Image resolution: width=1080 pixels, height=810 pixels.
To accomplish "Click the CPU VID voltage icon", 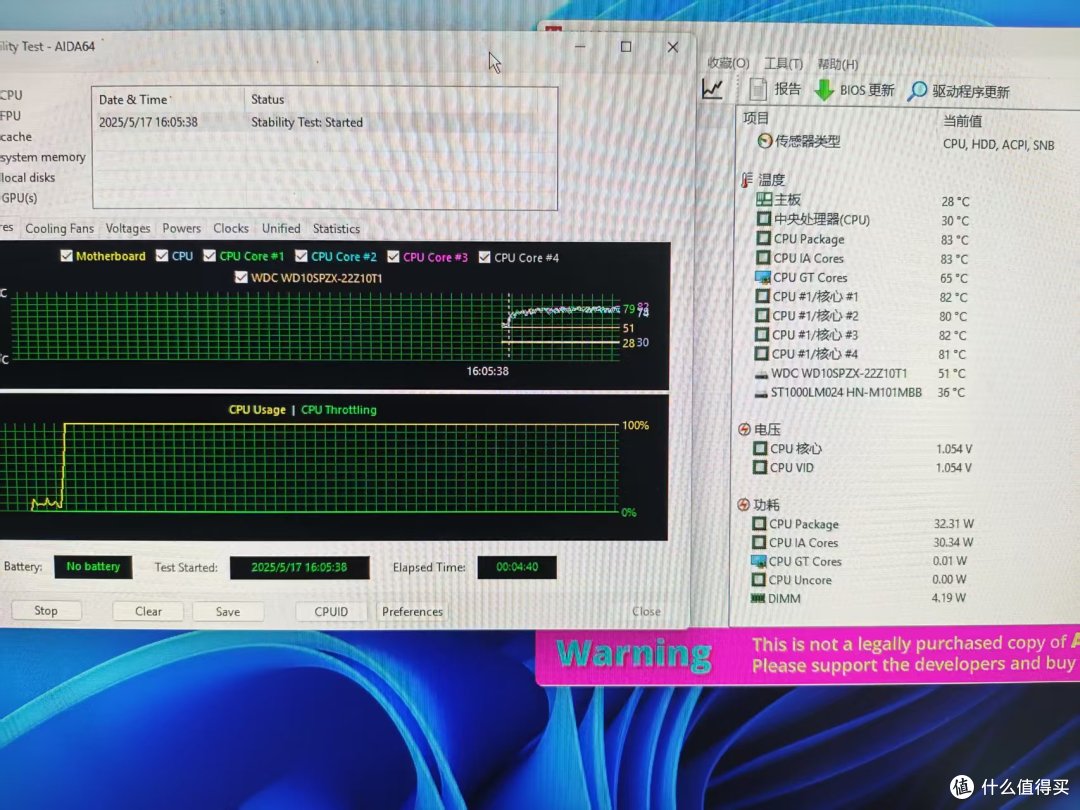I will (x=760, y=467).
